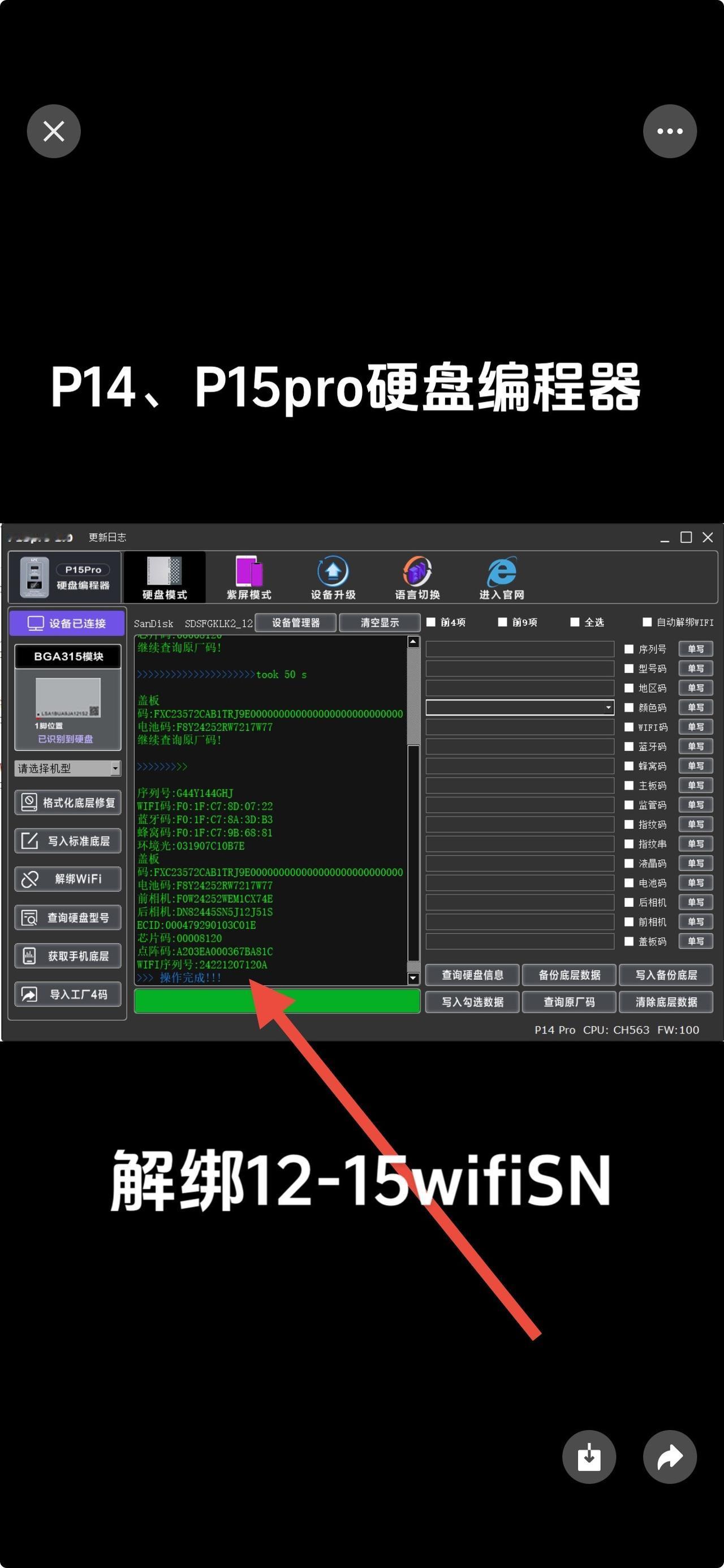Viewport: 724px width, 1568px height.
Task: Click 语言切换 language switch icon
Action: point(417,577)
